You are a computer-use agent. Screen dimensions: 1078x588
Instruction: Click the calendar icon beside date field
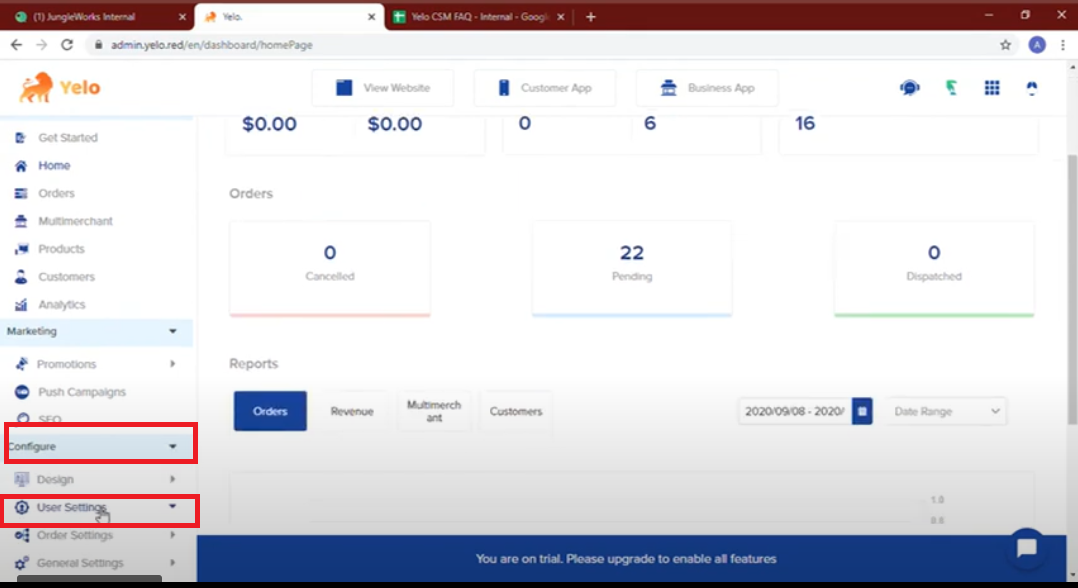(863, 411)
